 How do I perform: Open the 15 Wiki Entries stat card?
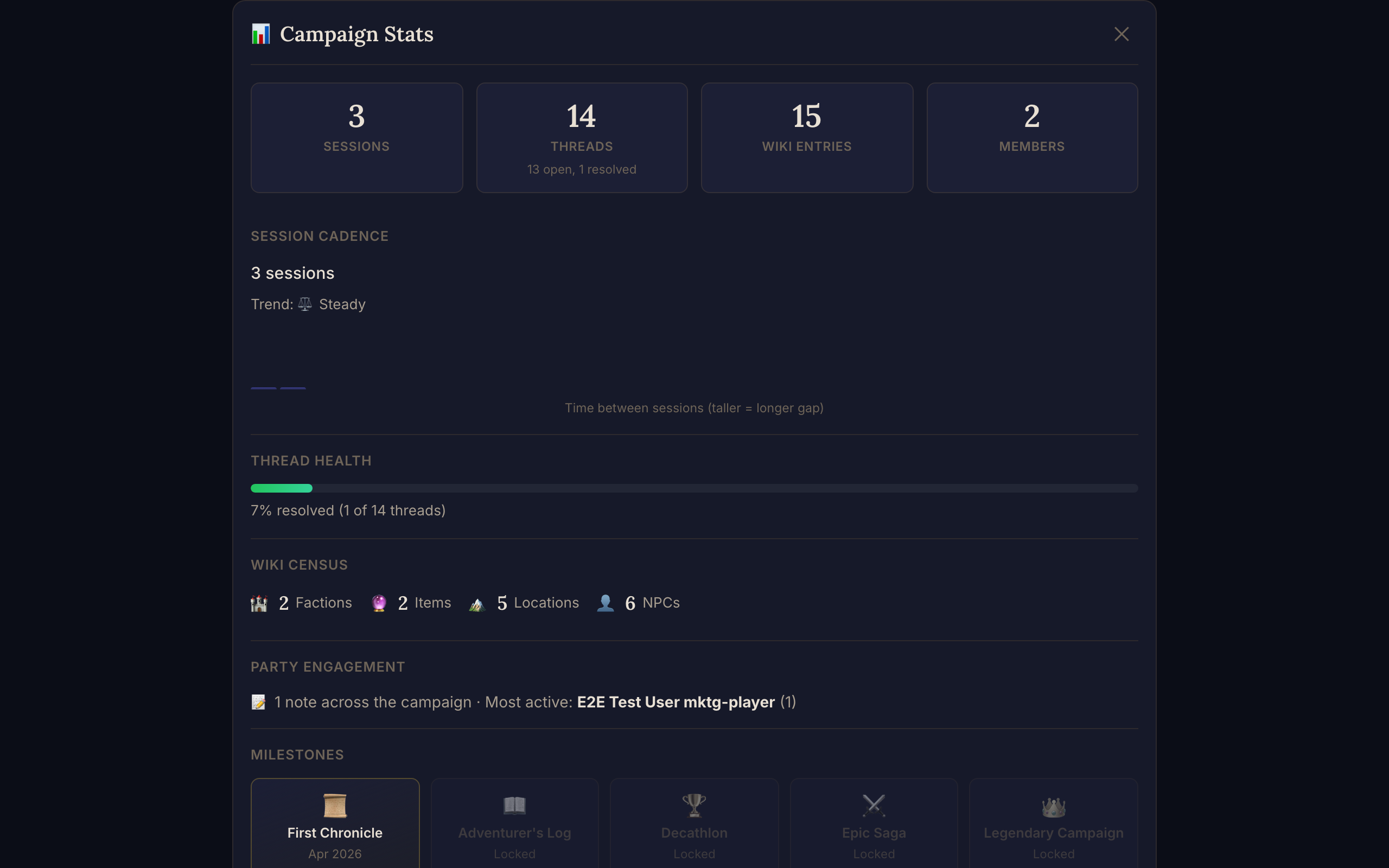[807, 138]
